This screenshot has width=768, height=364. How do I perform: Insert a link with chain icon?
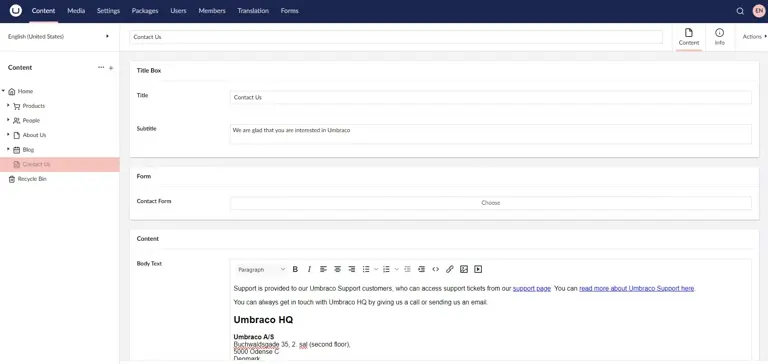[450, 269]
